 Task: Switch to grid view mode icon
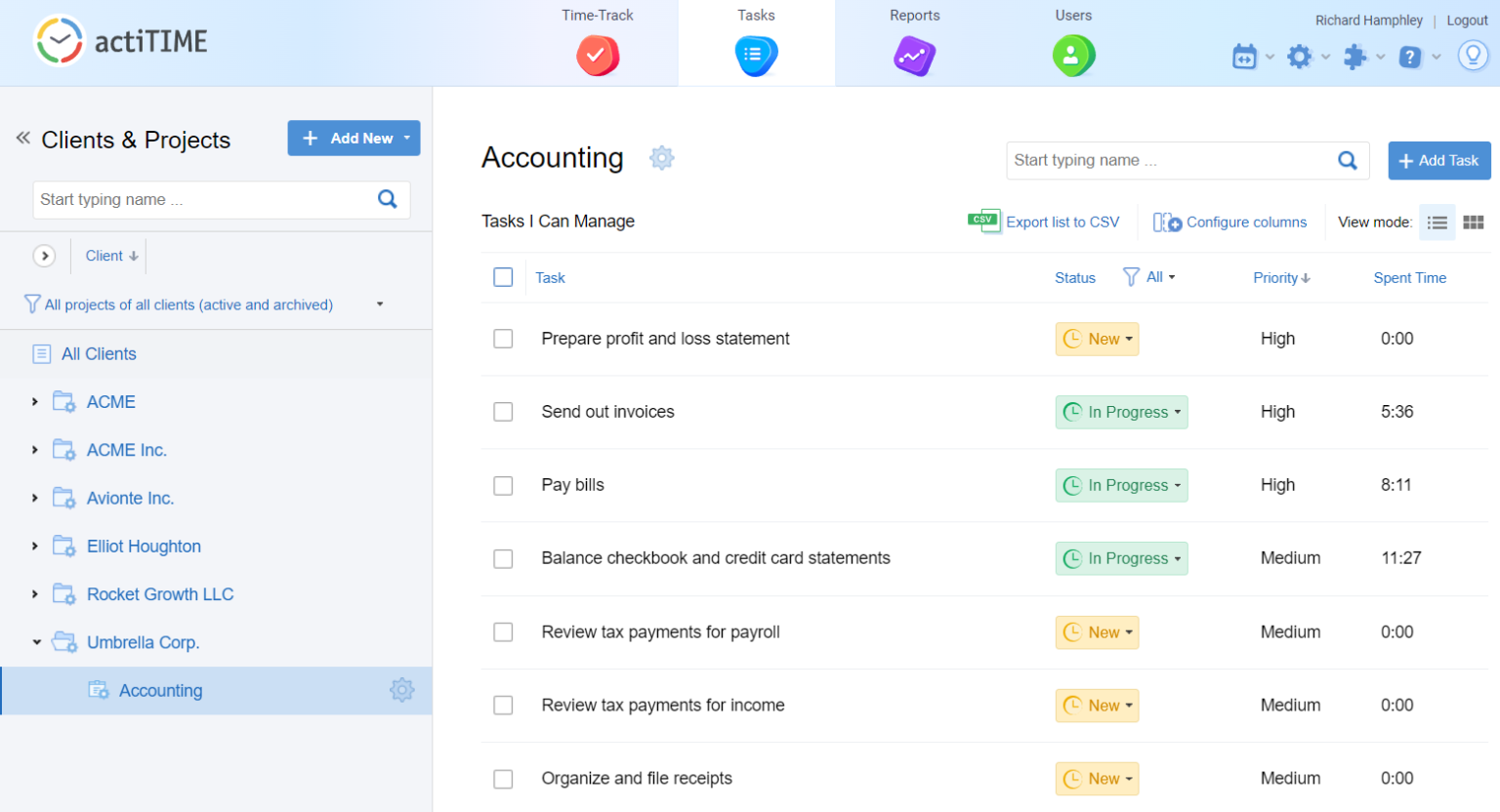(x=1473, y=223)
